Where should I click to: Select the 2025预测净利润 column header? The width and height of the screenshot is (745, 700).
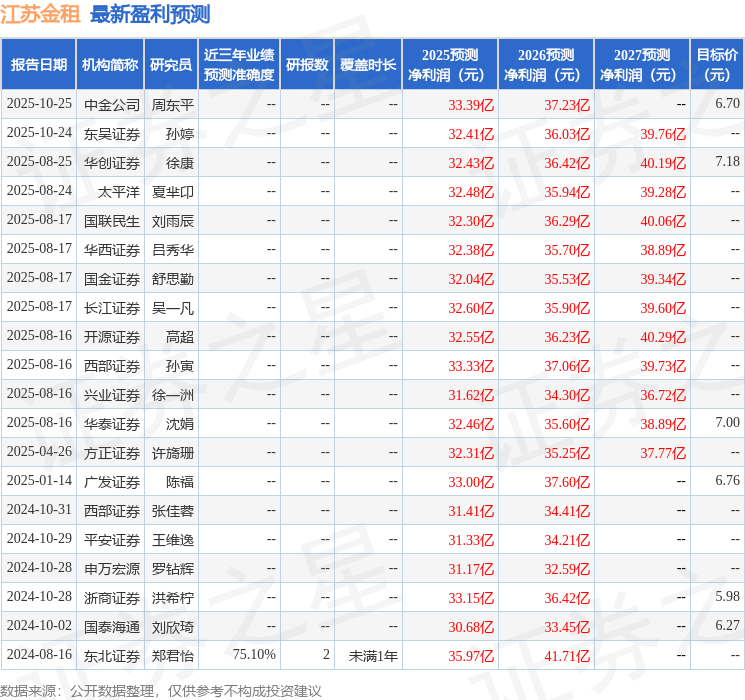pos(449,64)
